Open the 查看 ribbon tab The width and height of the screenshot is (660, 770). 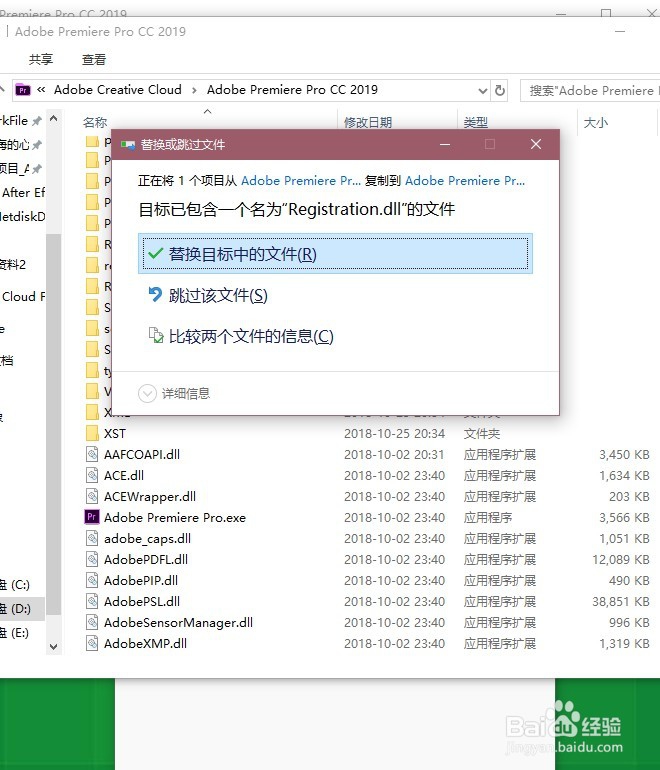pyautogui.click(x=94, y=59)
